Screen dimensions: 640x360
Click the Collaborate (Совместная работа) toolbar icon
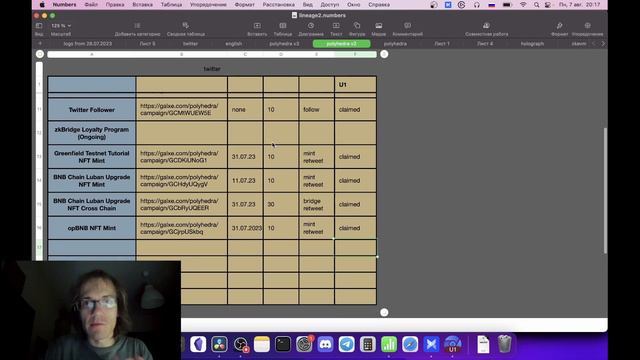tap(486, 26)
